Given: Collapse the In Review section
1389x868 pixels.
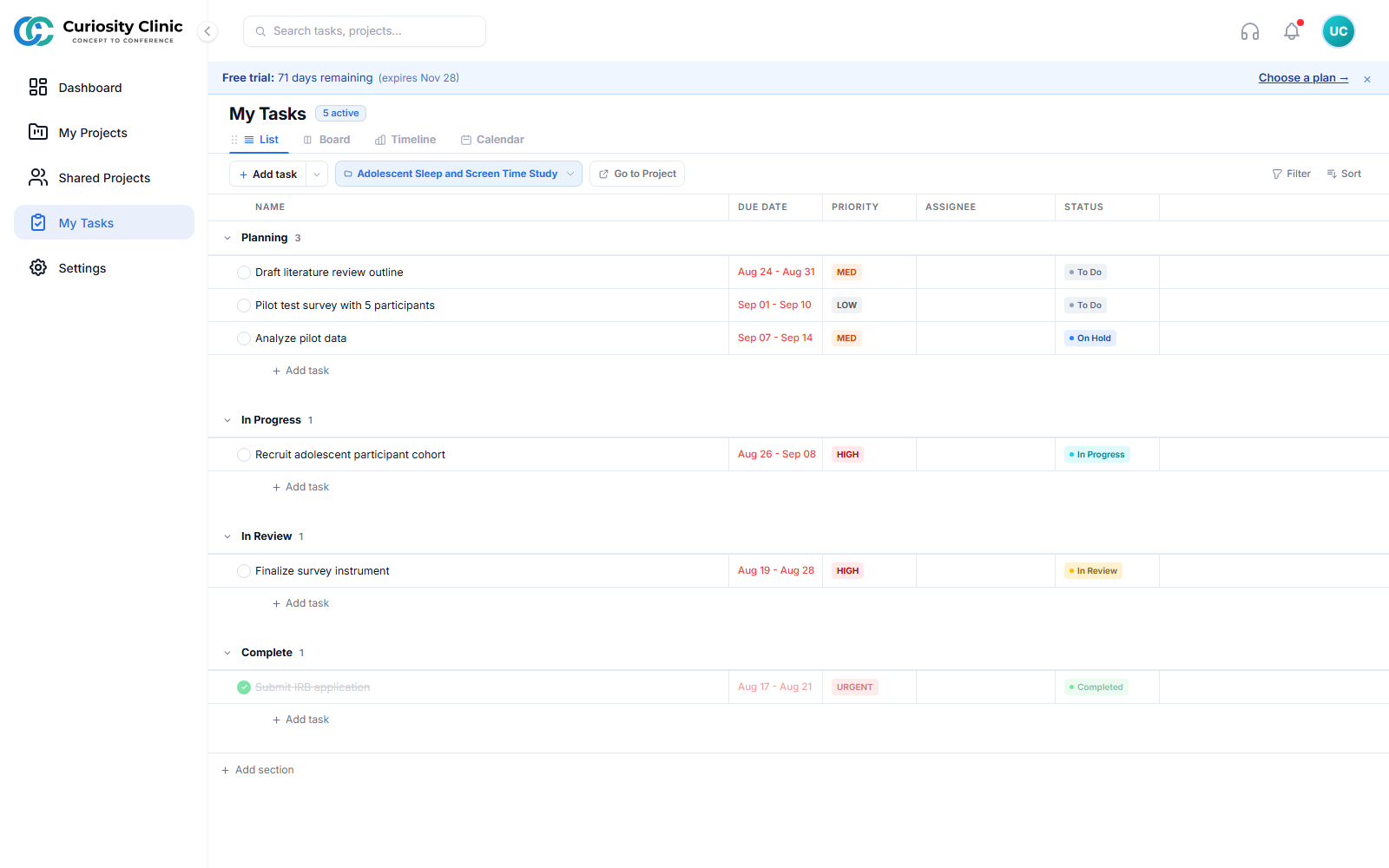Looking at the screenshot, I should coord(227,536).
